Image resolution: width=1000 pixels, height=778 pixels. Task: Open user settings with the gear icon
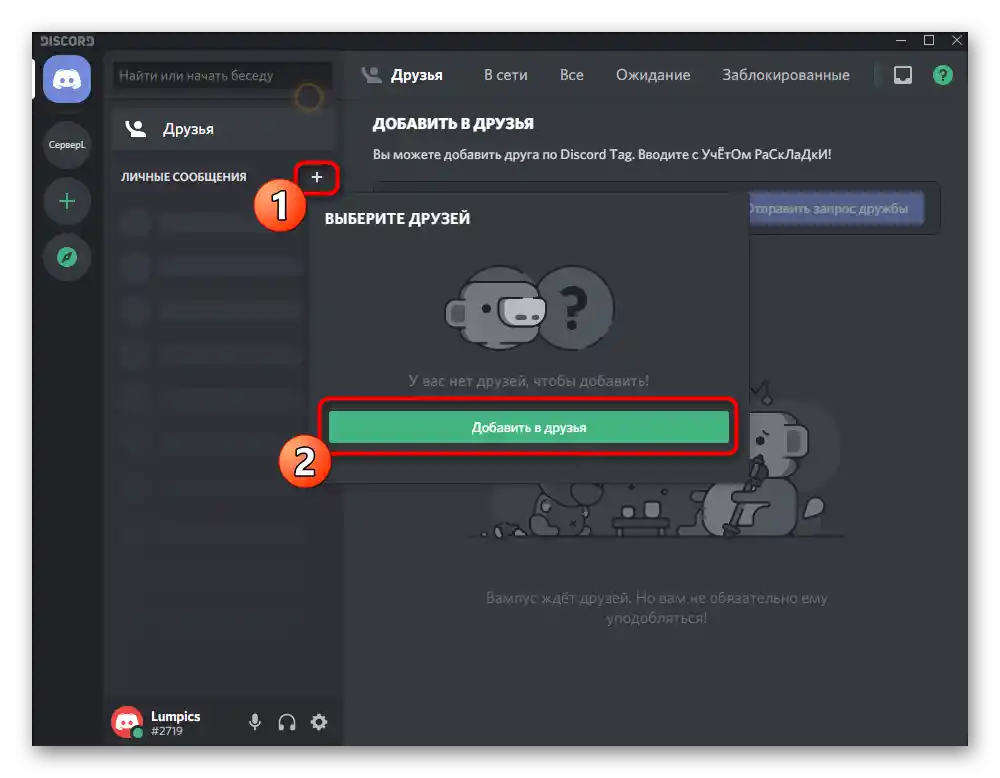tap(318, 722)
